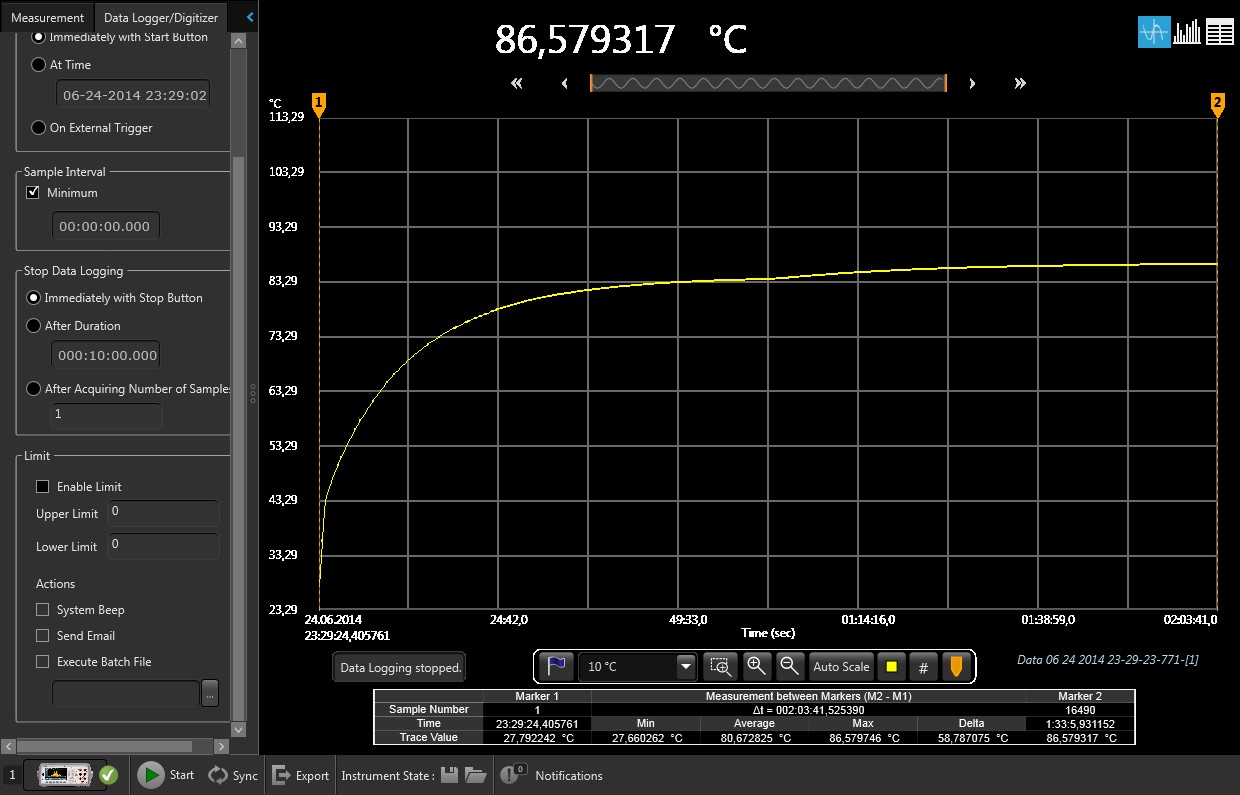Switch to histogram view icon
Viewport: 1240px width, 795px height.
1187,32
